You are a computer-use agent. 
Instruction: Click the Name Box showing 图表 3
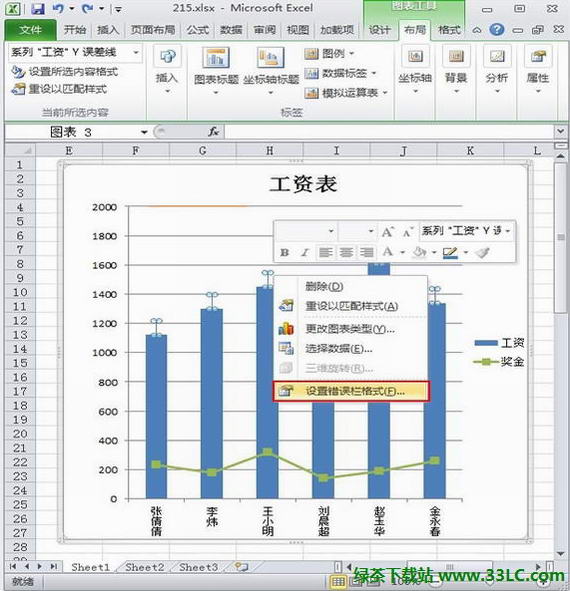point(72,132)
